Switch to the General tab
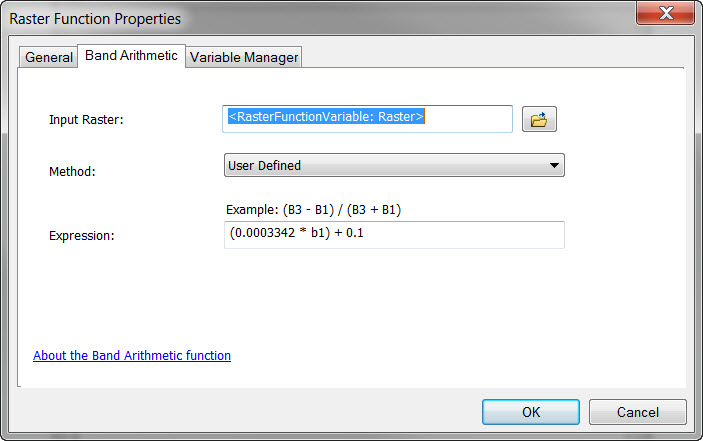Image resolution: width=703 pixels, height=441 pixels. tap(49, 57)
